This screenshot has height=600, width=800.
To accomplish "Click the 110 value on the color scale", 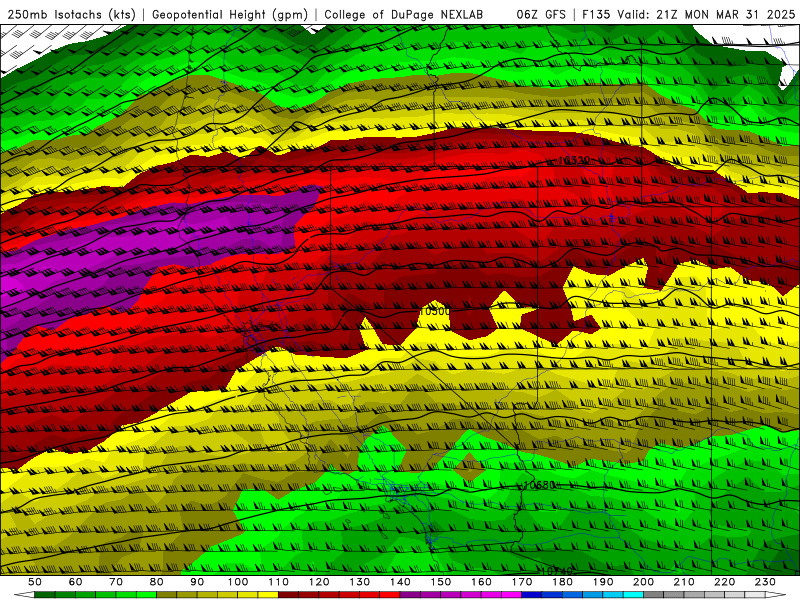I will click(x=279, y=582).
